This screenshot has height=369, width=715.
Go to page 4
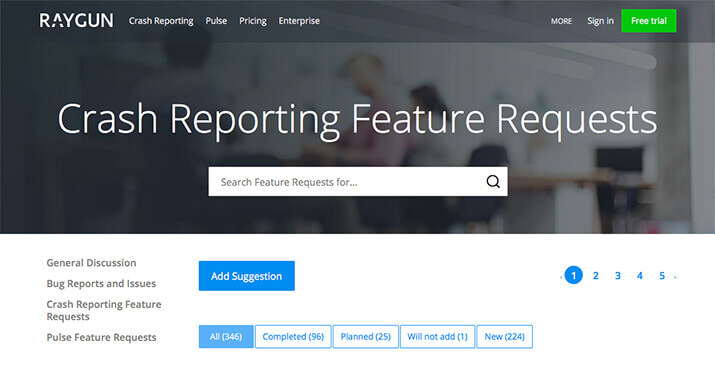(640, 275)
